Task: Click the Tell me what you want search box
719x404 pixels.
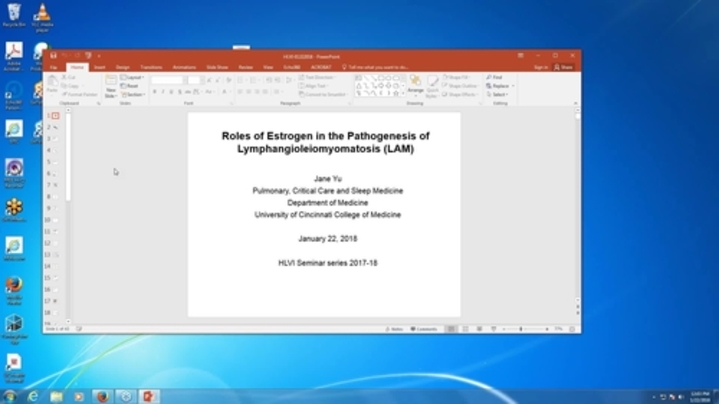Action: tap(376, 67)
